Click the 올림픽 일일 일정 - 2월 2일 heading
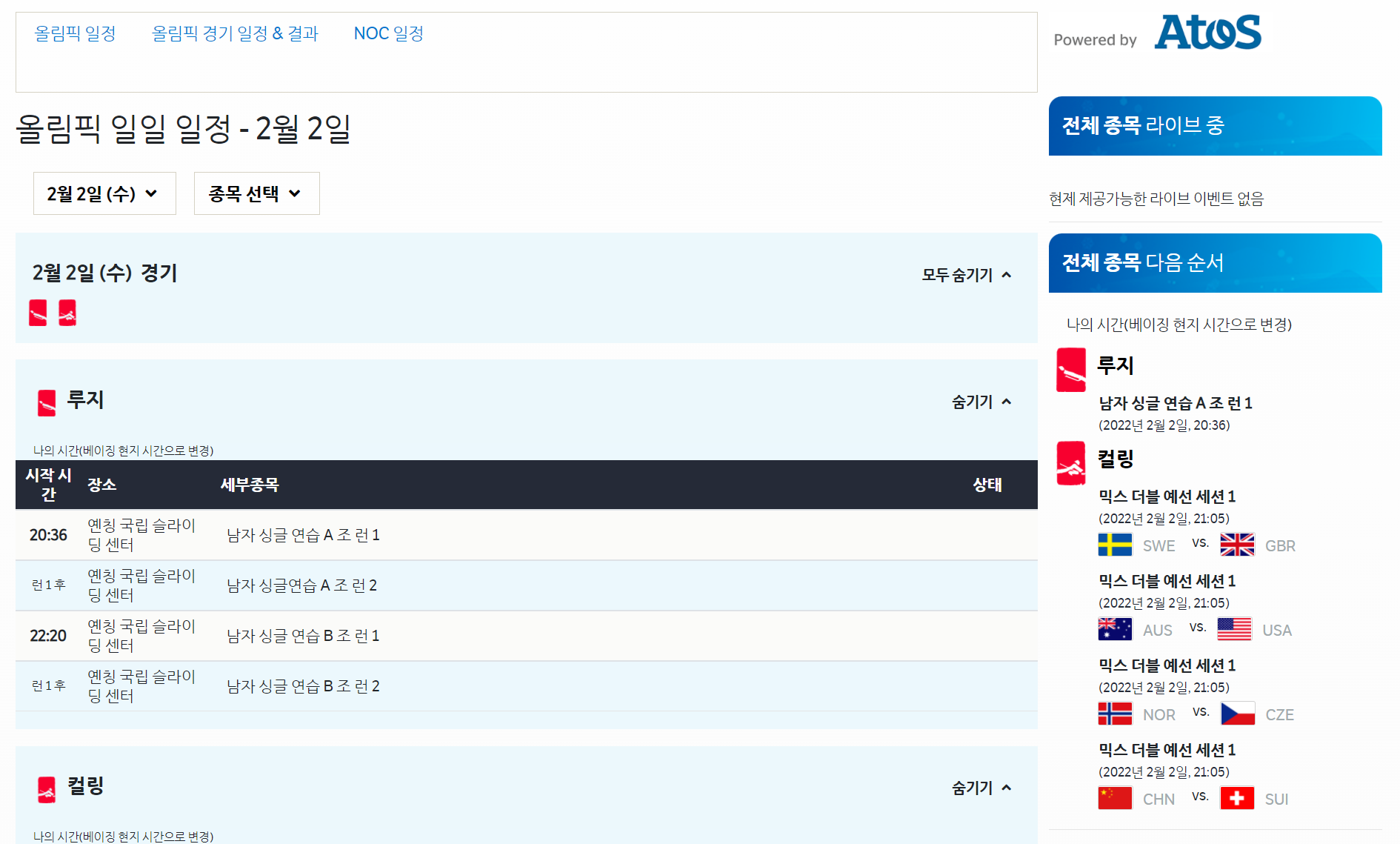 [183, 129]
